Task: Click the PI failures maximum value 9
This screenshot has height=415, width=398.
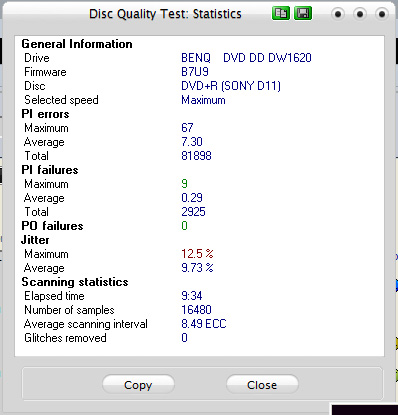Action: [x=184, y=184]
